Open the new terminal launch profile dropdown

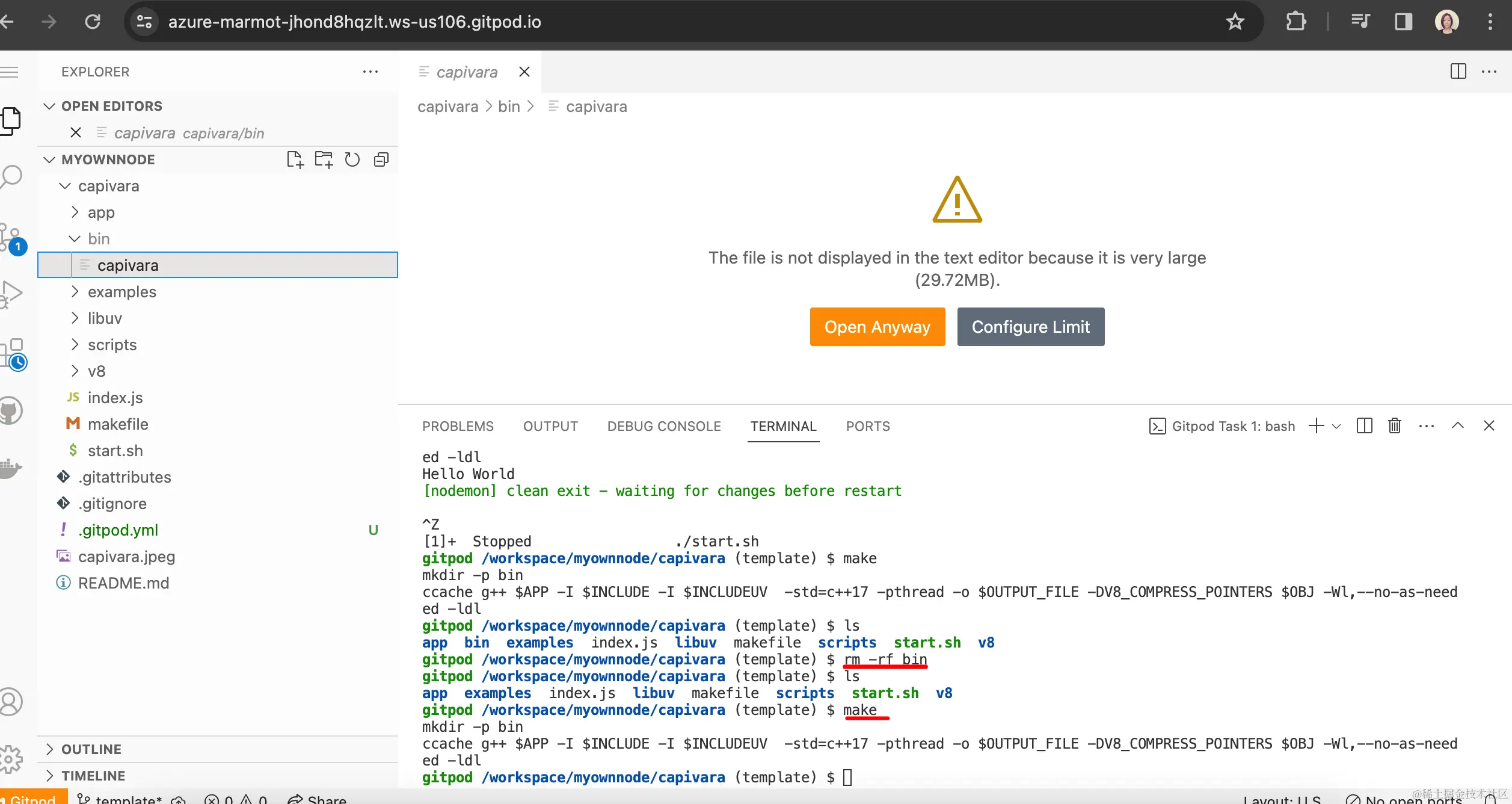coord(1337,426)
